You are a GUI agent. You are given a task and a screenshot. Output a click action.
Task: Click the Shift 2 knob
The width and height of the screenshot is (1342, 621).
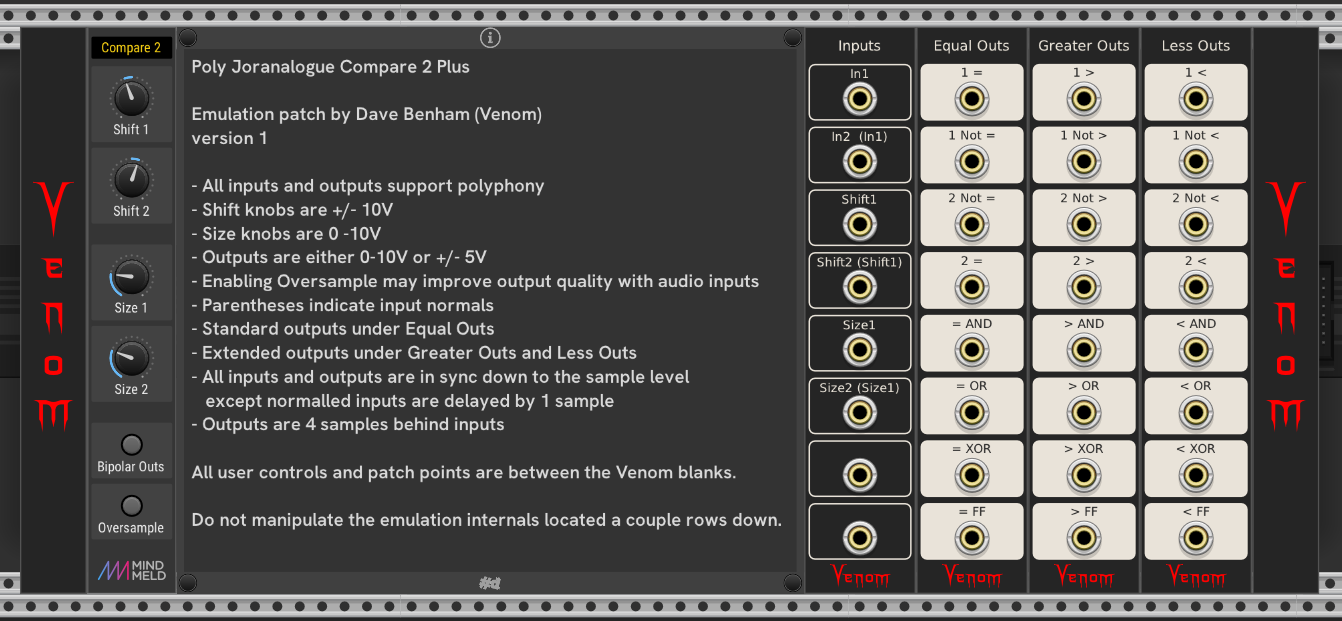[131, 179]
